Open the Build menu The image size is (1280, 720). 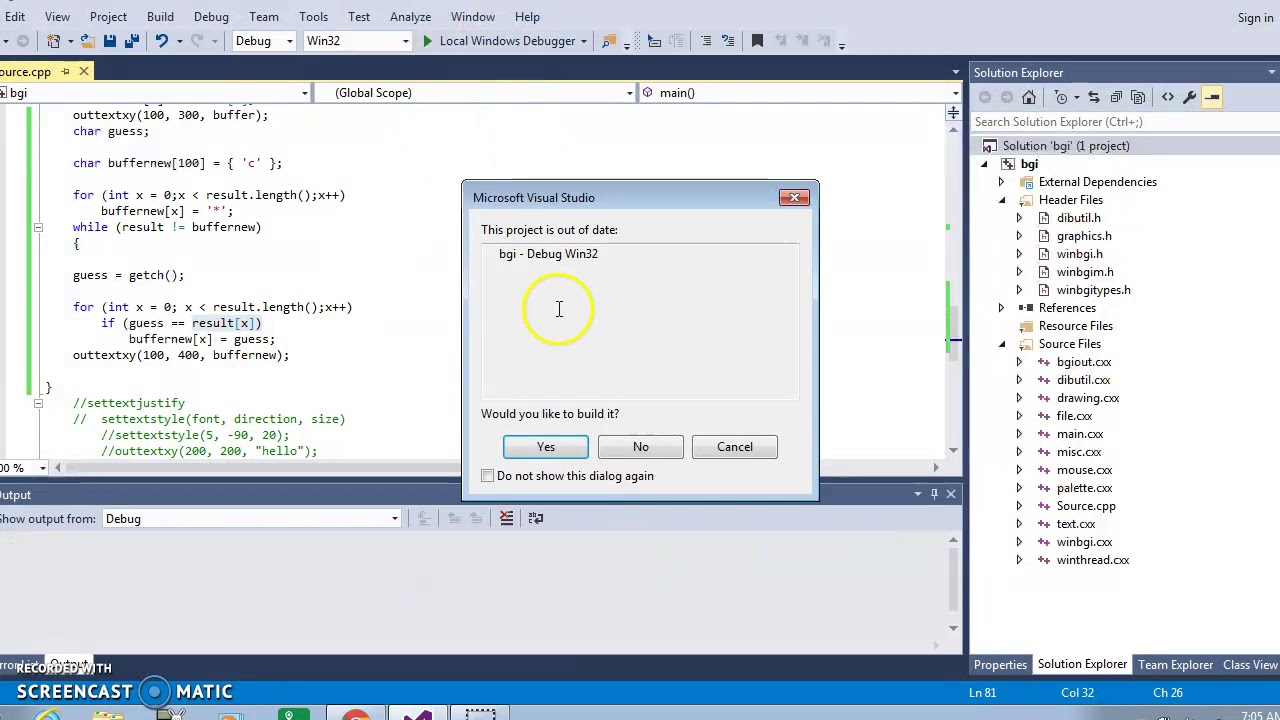[160, 17]
